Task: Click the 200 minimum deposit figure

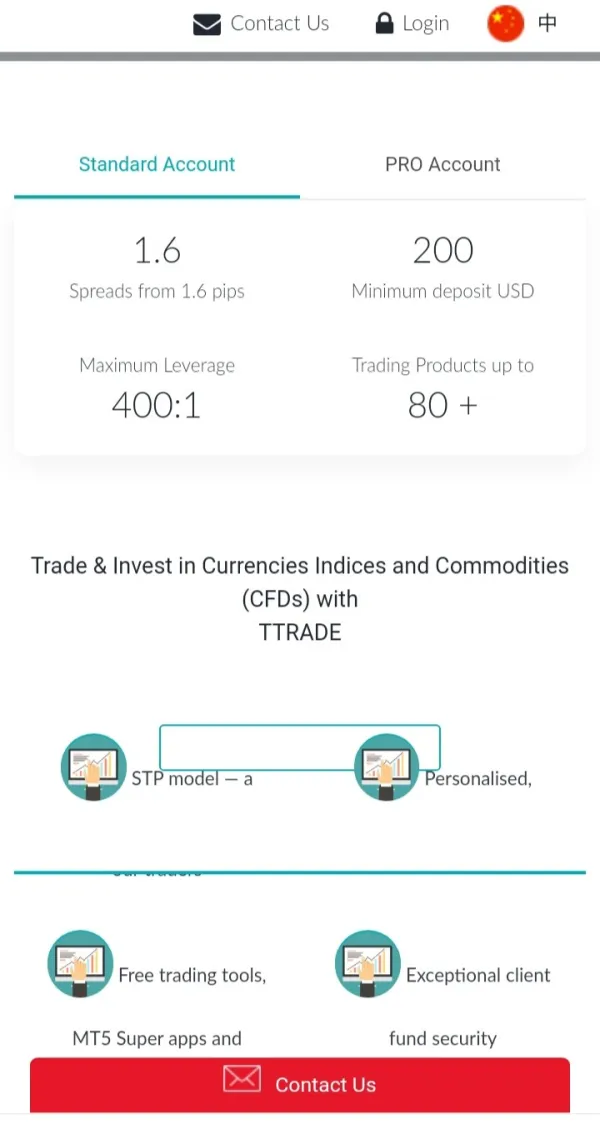Action: point(442,251)
